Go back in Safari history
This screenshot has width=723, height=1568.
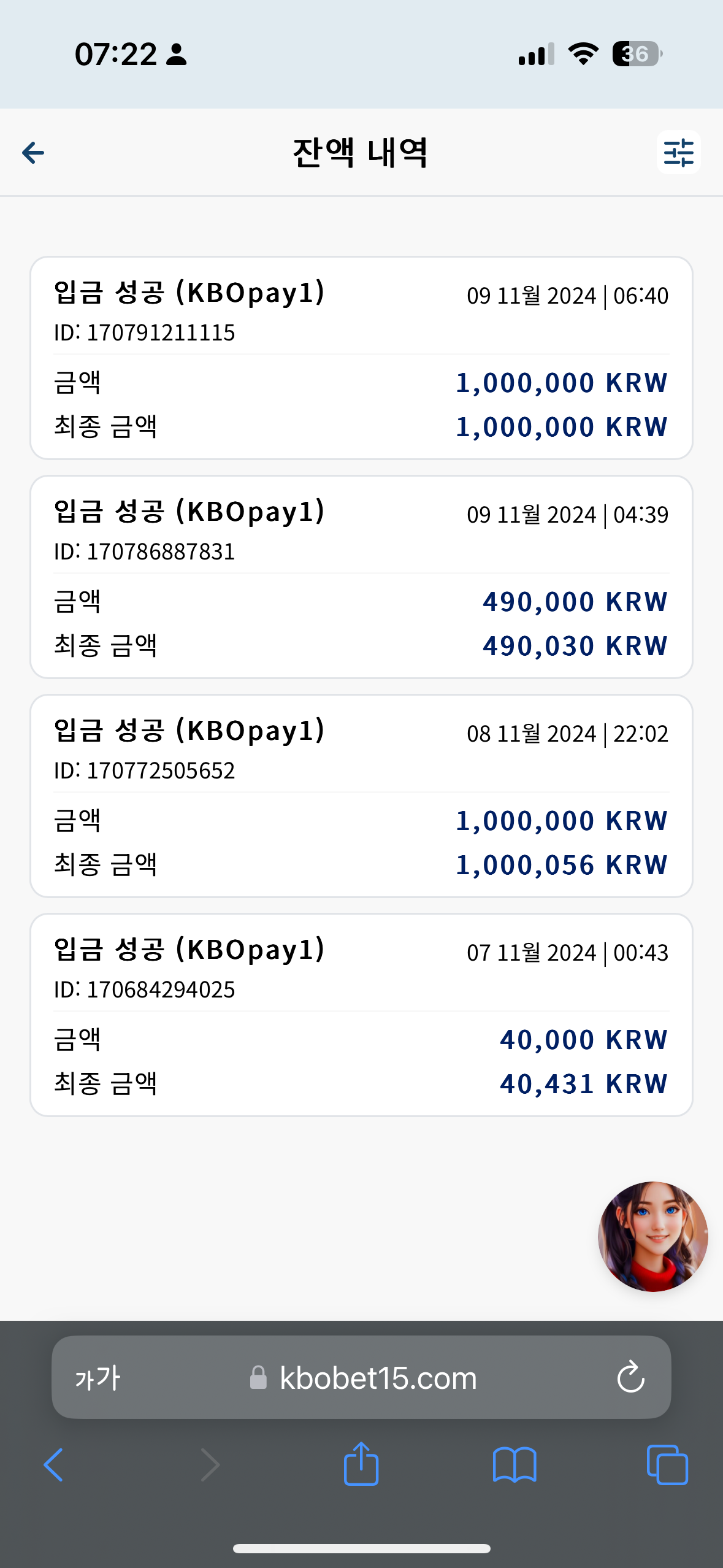click(53, 1465)
